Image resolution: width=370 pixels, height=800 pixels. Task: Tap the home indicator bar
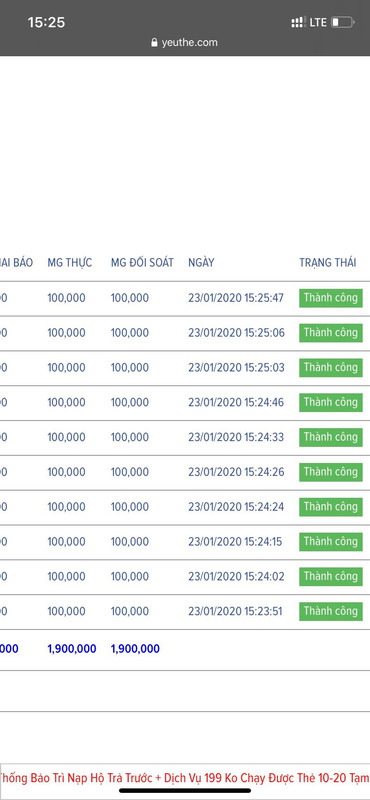(x=185, y=791)
